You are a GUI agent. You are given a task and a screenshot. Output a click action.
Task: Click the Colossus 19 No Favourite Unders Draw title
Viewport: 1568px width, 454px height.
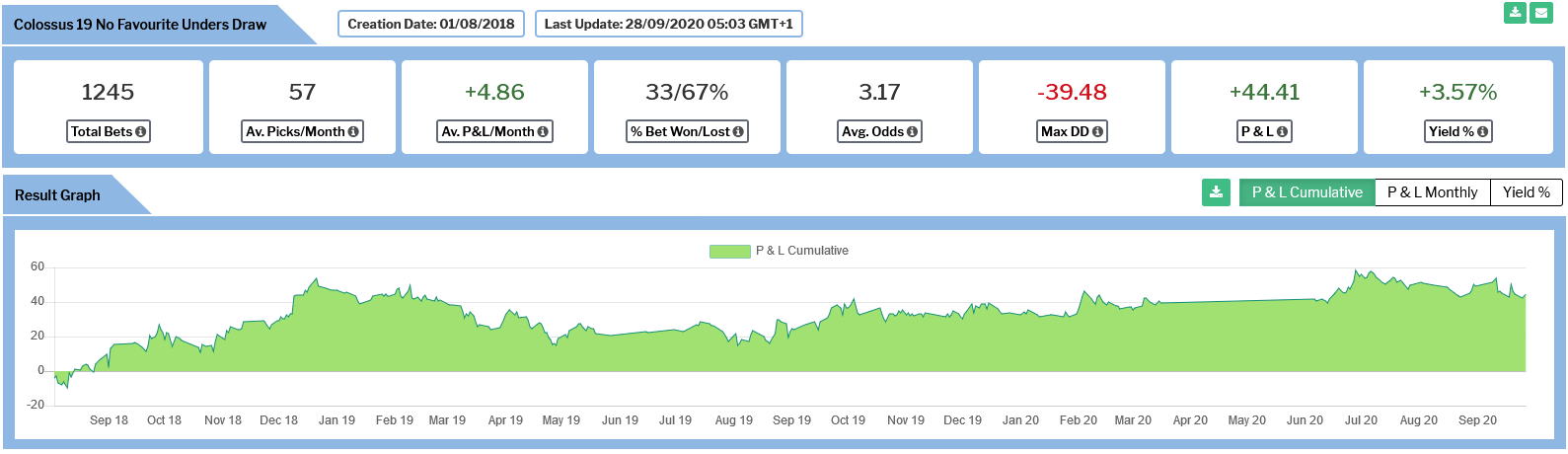tap(140, 25)
